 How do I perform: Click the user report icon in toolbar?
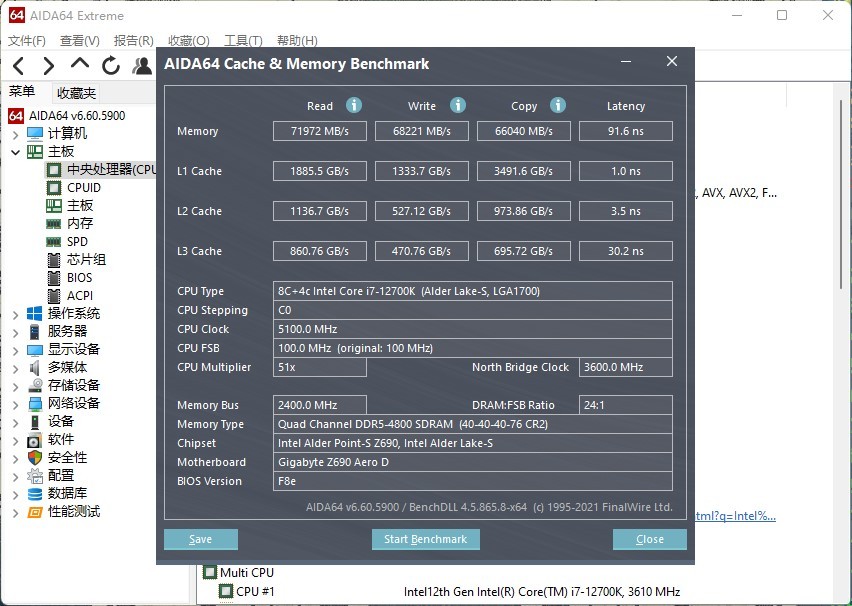141,64
